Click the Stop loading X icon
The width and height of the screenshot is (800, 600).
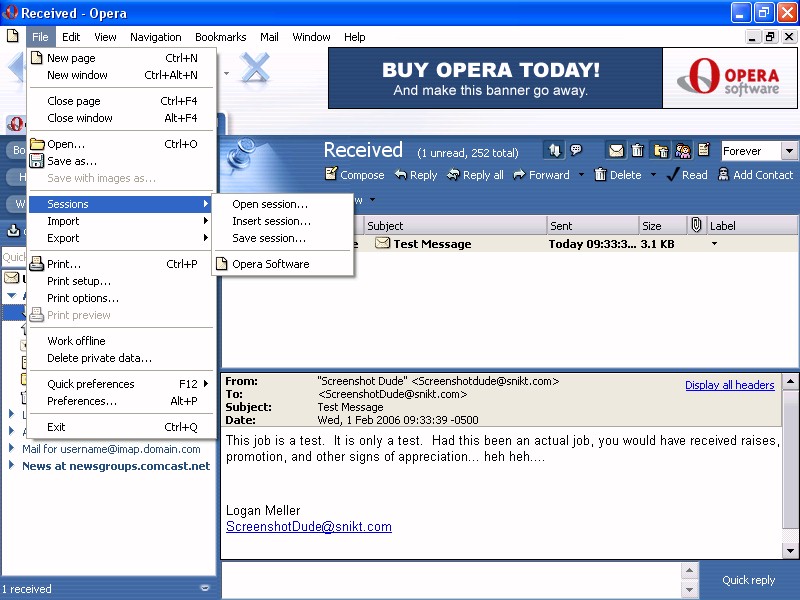[255, 67]
